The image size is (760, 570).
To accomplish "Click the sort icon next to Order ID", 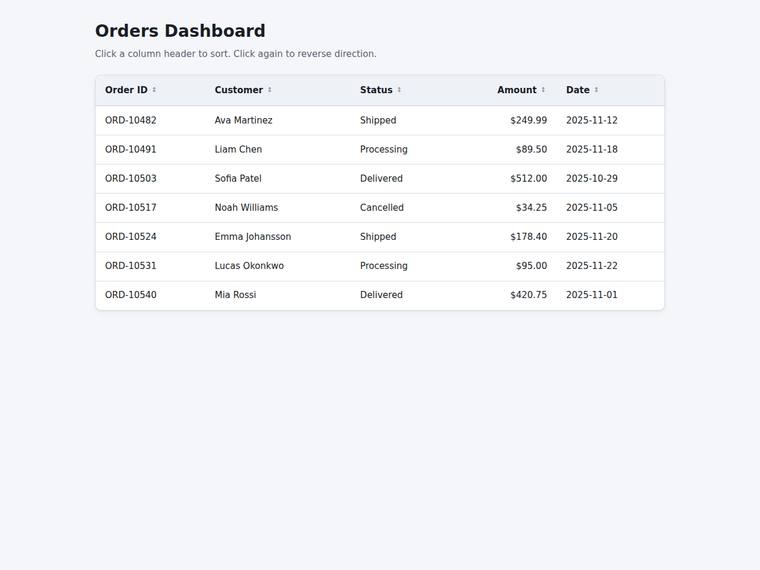I will 154,90.
